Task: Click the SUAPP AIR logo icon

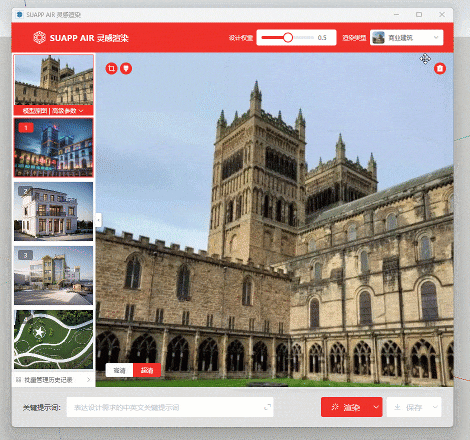Action: pyautogui.click(x=39, y=38)
